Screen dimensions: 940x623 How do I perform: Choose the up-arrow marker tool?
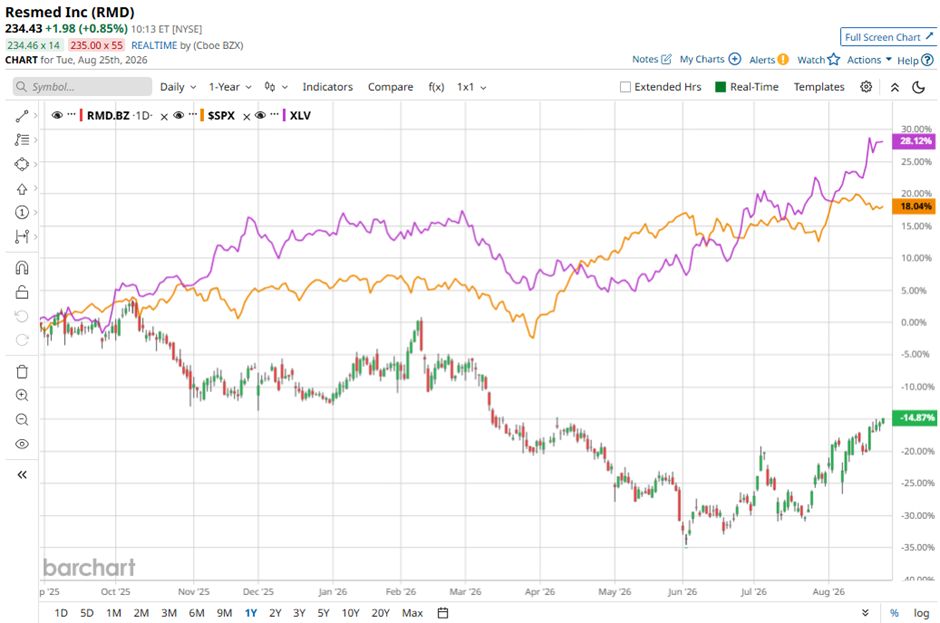pyautogui.click(x=22, y=189)
